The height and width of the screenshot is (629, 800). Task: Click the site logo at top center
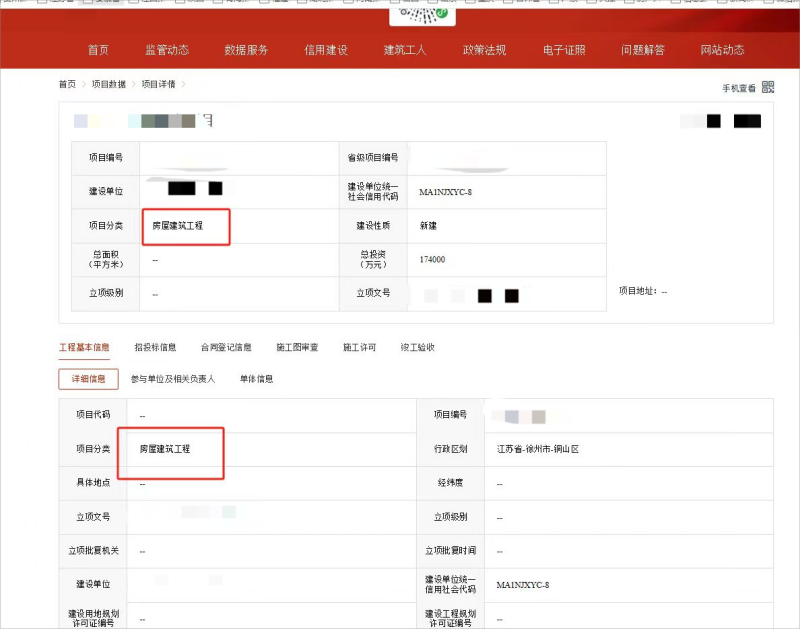422,15
